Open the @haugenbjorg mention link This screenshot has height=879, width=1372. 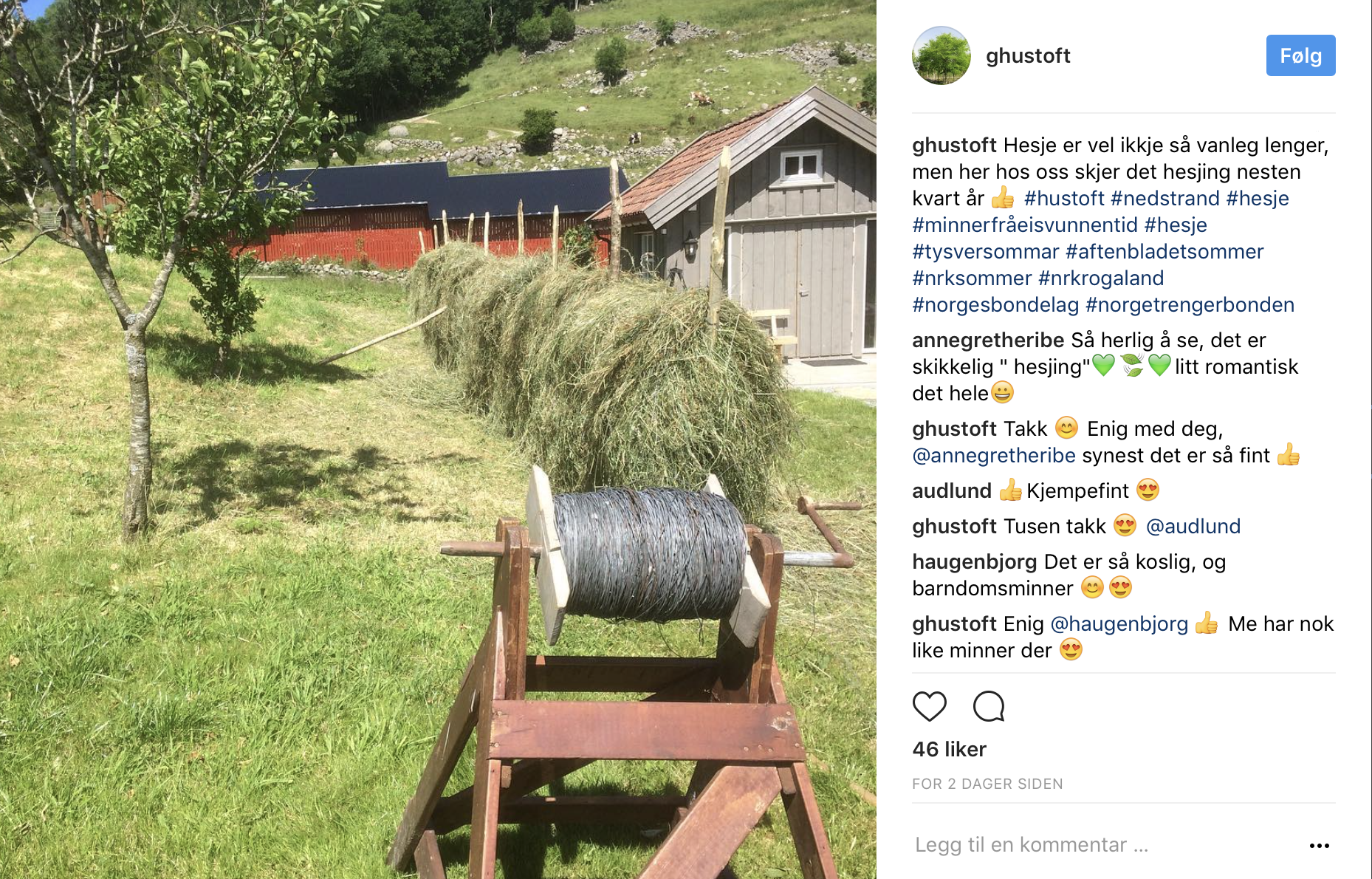1119,623
